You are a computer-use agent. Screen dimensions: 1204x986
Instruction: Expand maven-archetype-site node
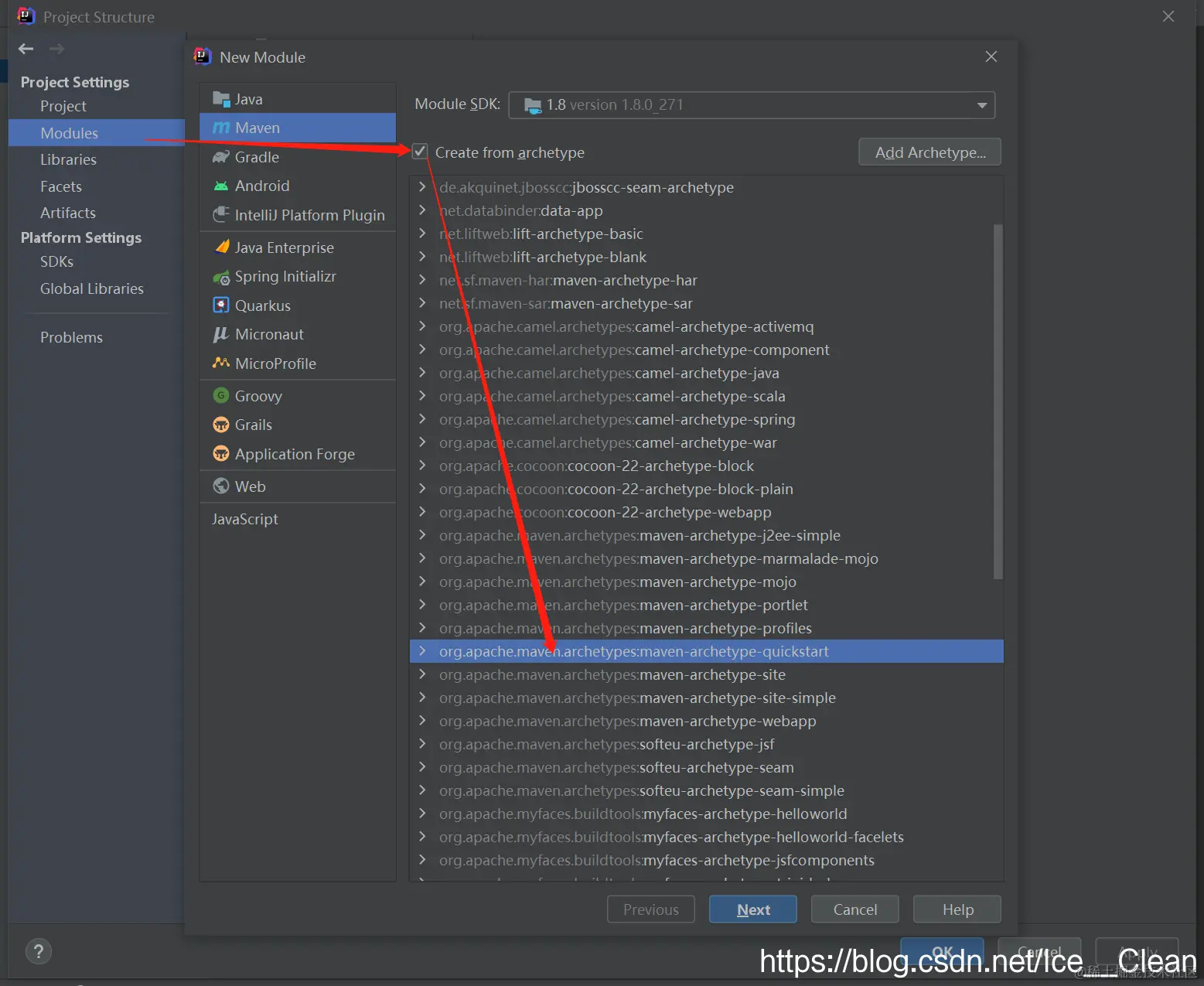422,674
